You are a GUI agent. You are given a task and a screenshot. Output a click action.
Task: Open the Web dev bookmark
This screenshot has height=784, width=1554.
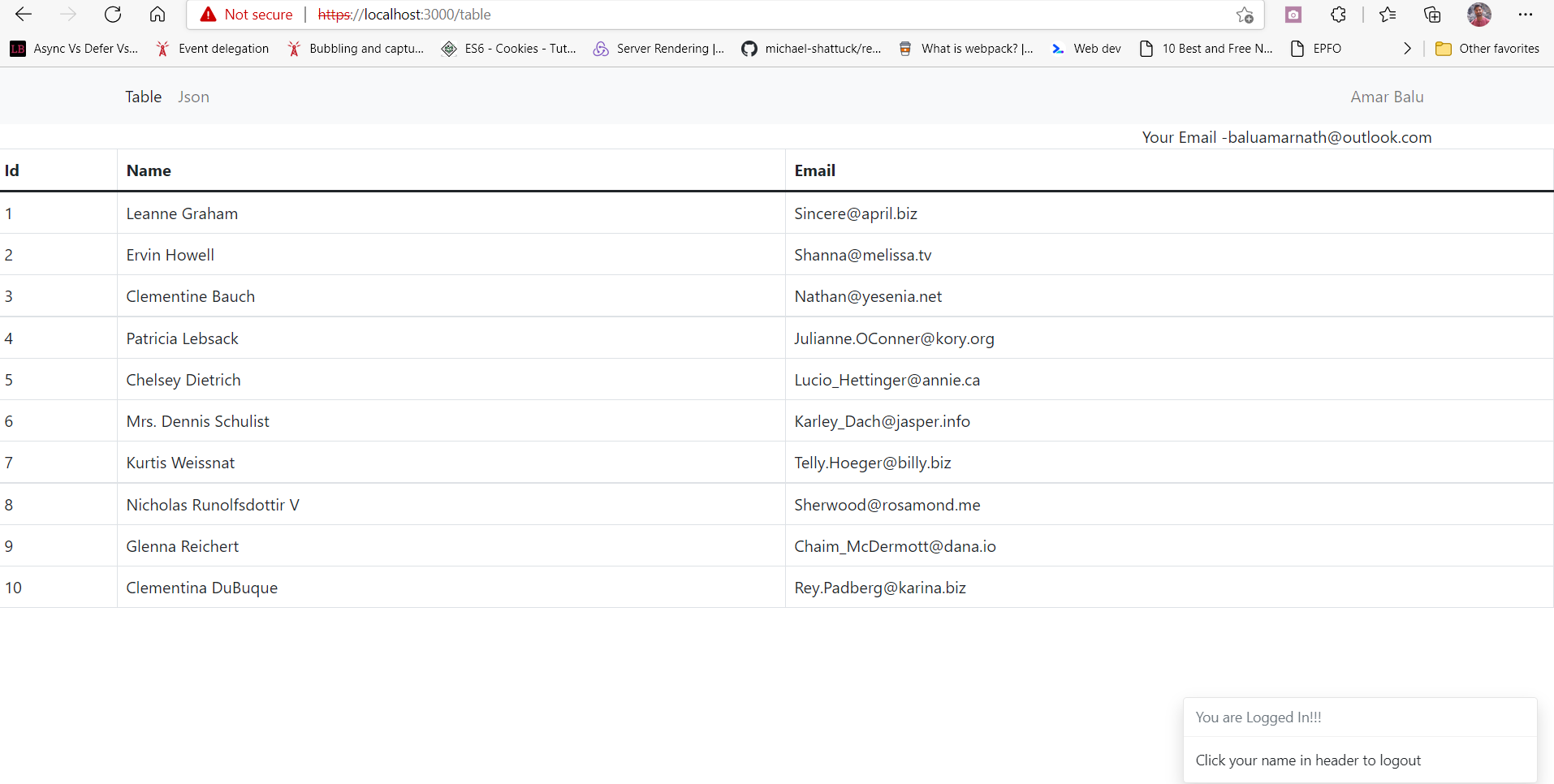1086,48
